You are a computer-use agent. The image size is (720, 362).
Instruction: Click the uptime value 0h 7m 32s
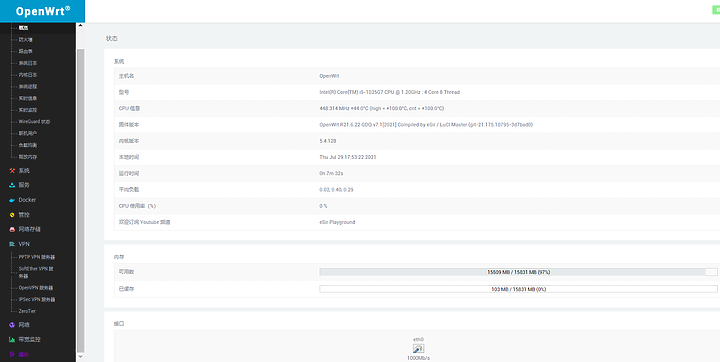(x=332, y=173)
